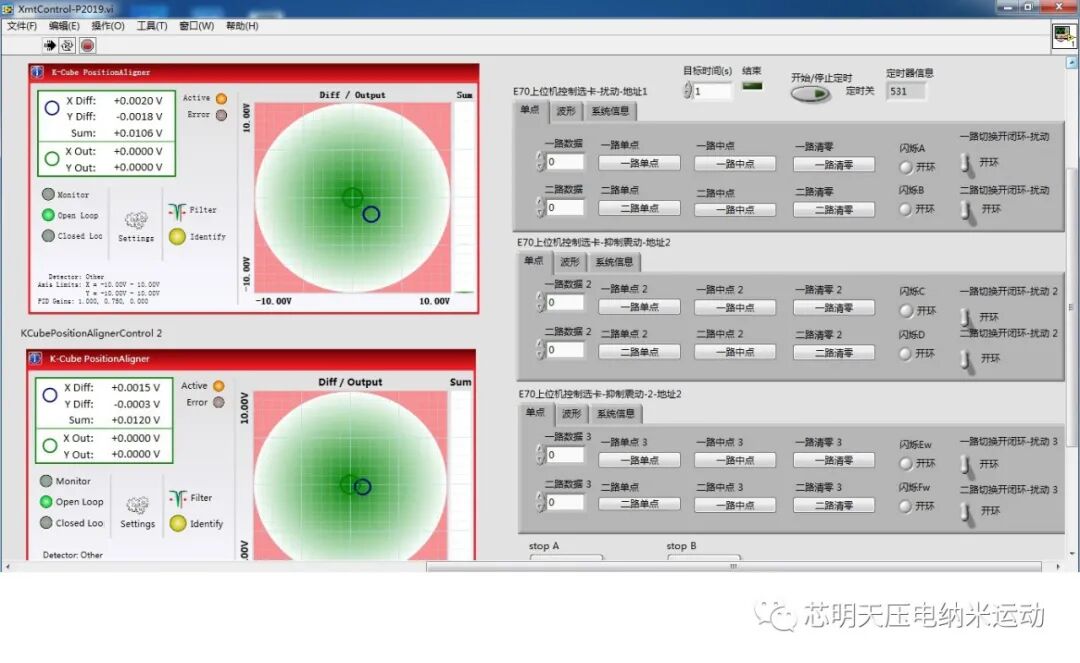
Task: Open the 操作(O) menu
Action: tap(108, 25)
